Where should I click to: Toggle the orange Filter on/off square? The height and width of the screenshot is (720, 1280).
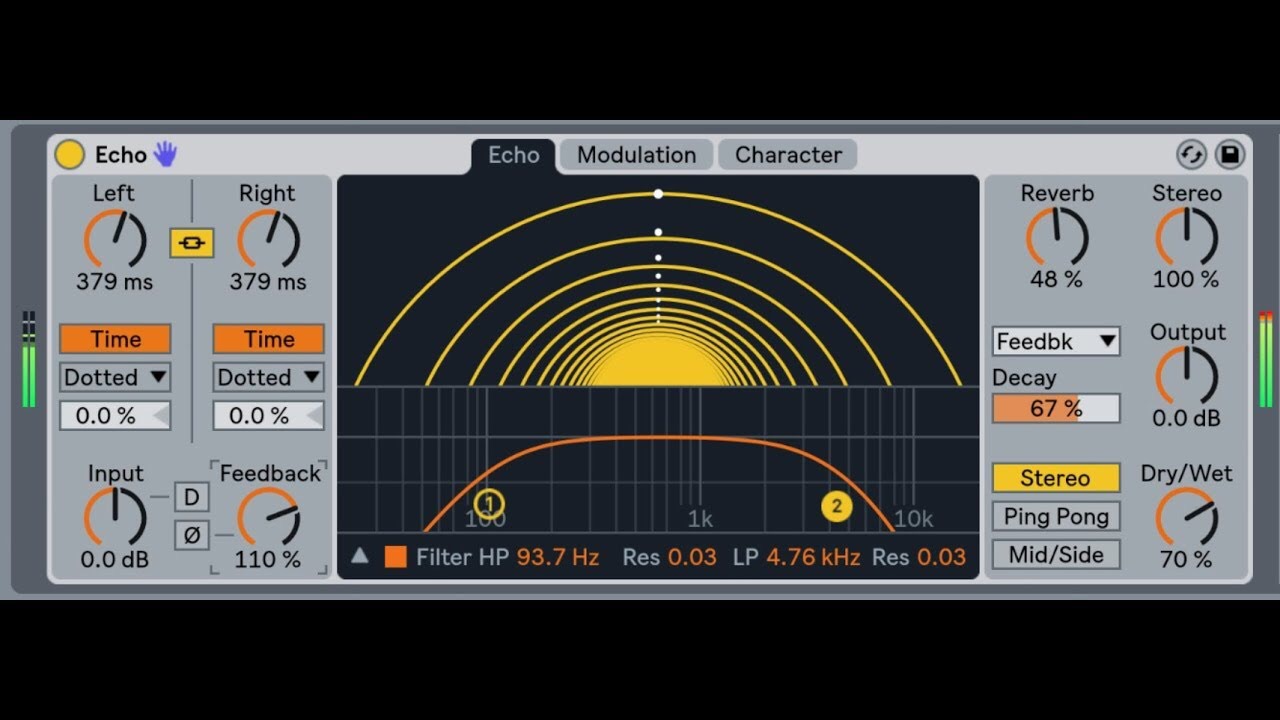396,557
